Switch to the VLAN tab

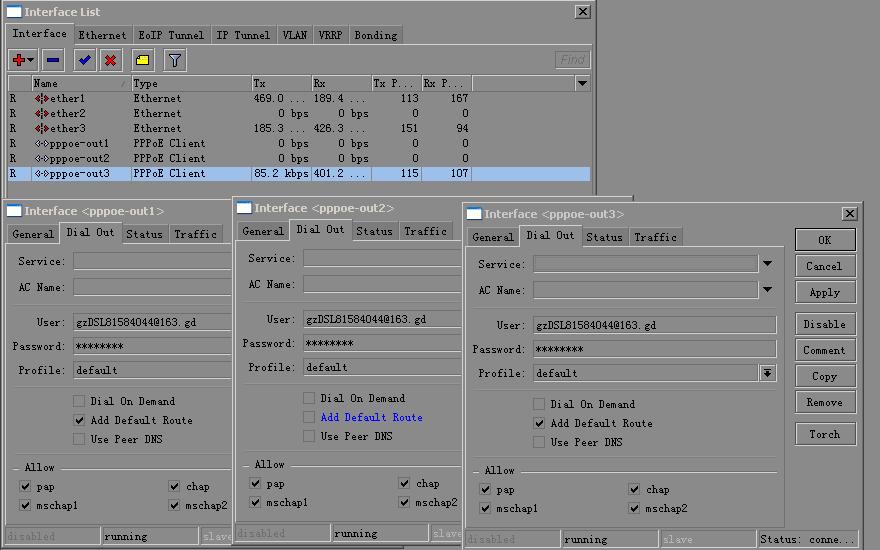click(x=294, y=35)
